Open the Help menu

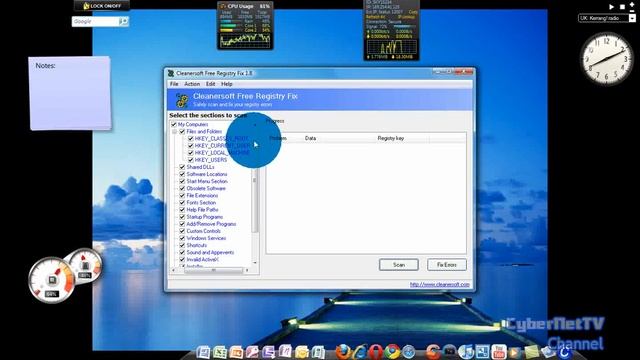tap(227, 84)
